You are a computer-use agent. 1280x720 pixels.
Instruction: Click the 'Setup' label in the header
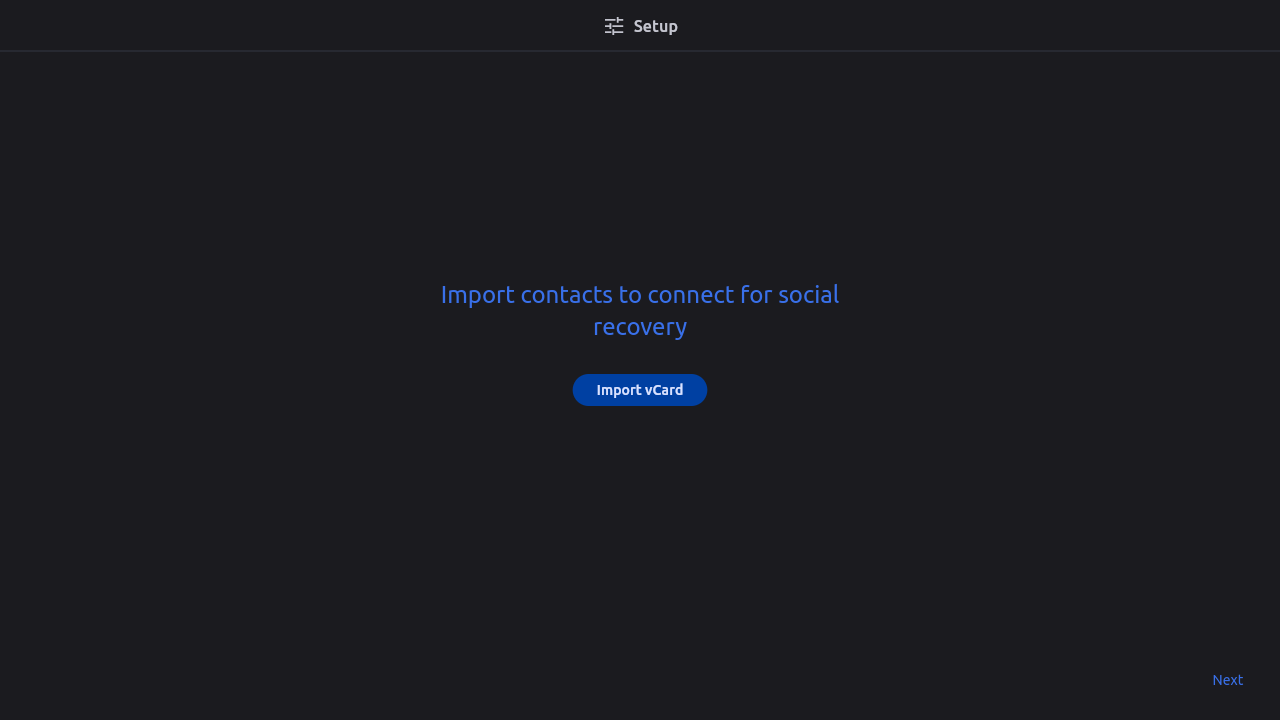pyautogui.click(x=655, y=26)
